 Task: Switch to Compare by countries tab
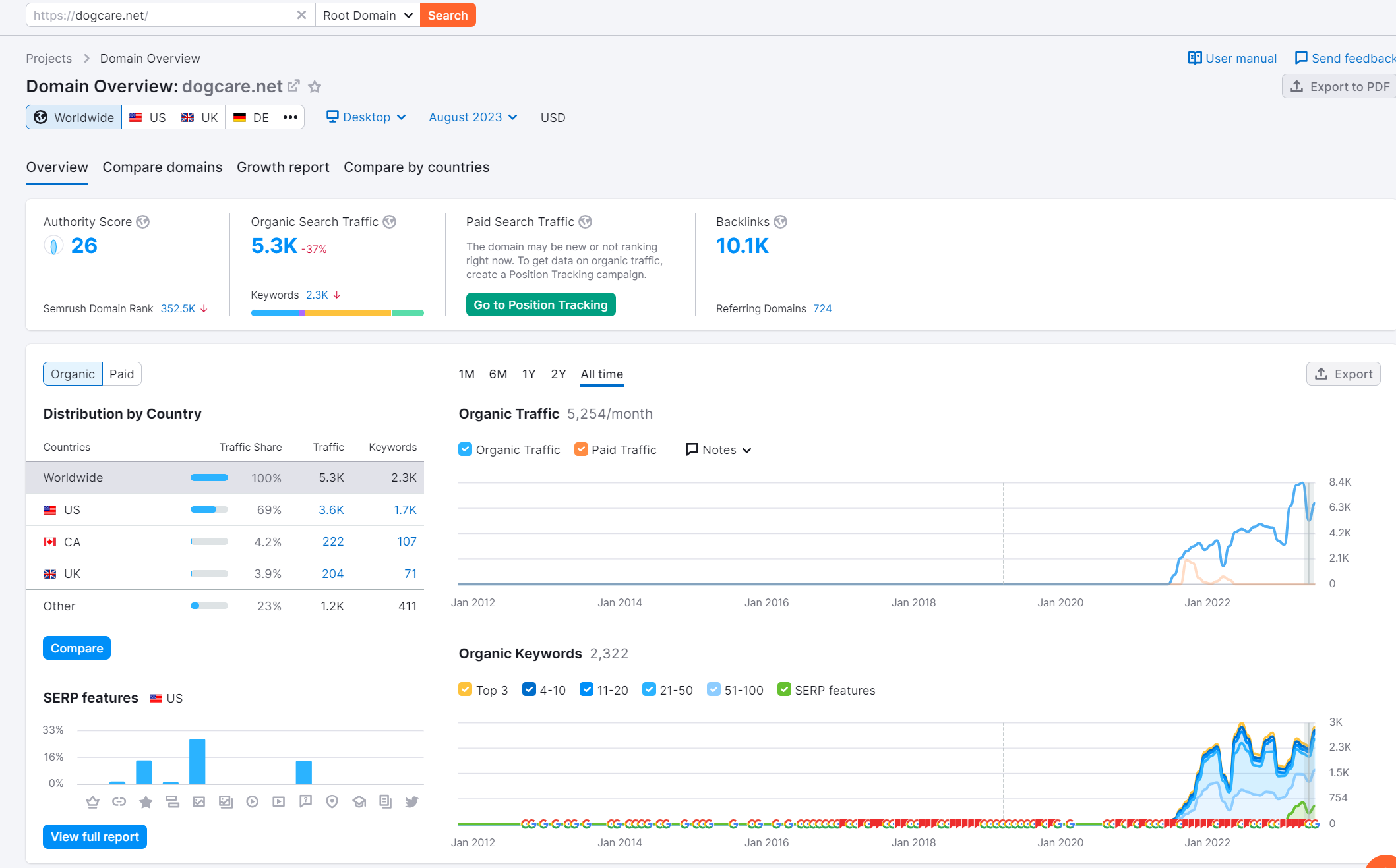tap(417, 167)
